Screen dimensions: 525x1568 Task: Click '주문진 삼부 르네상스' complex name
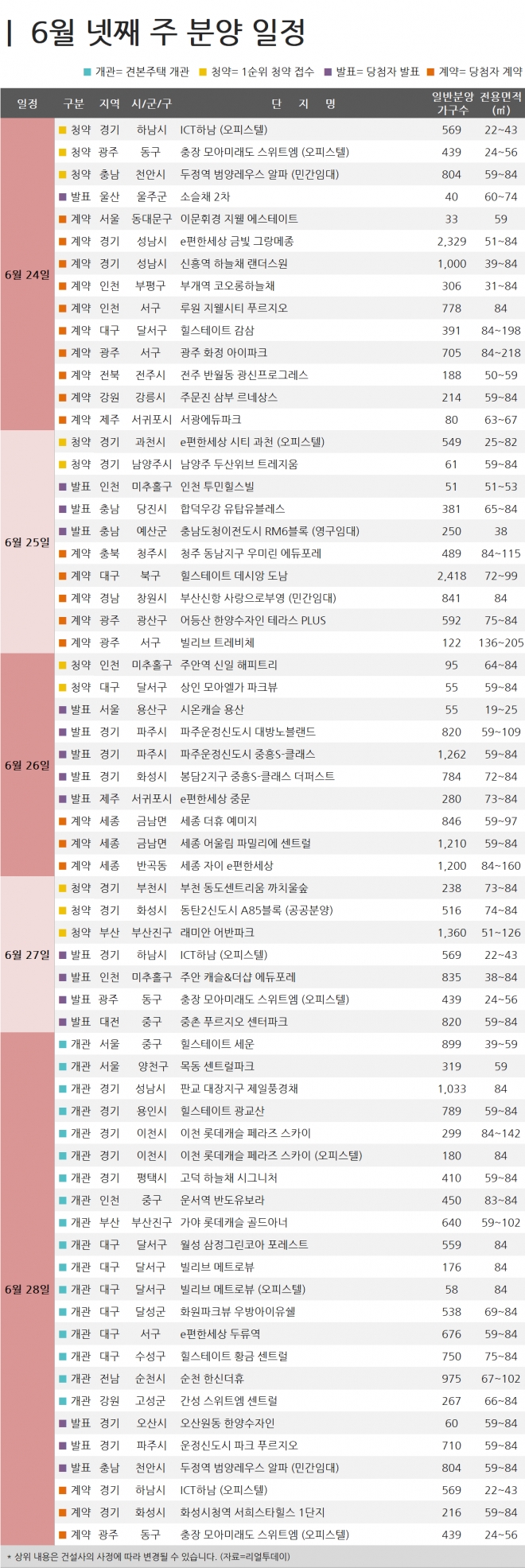click(229, 397)
